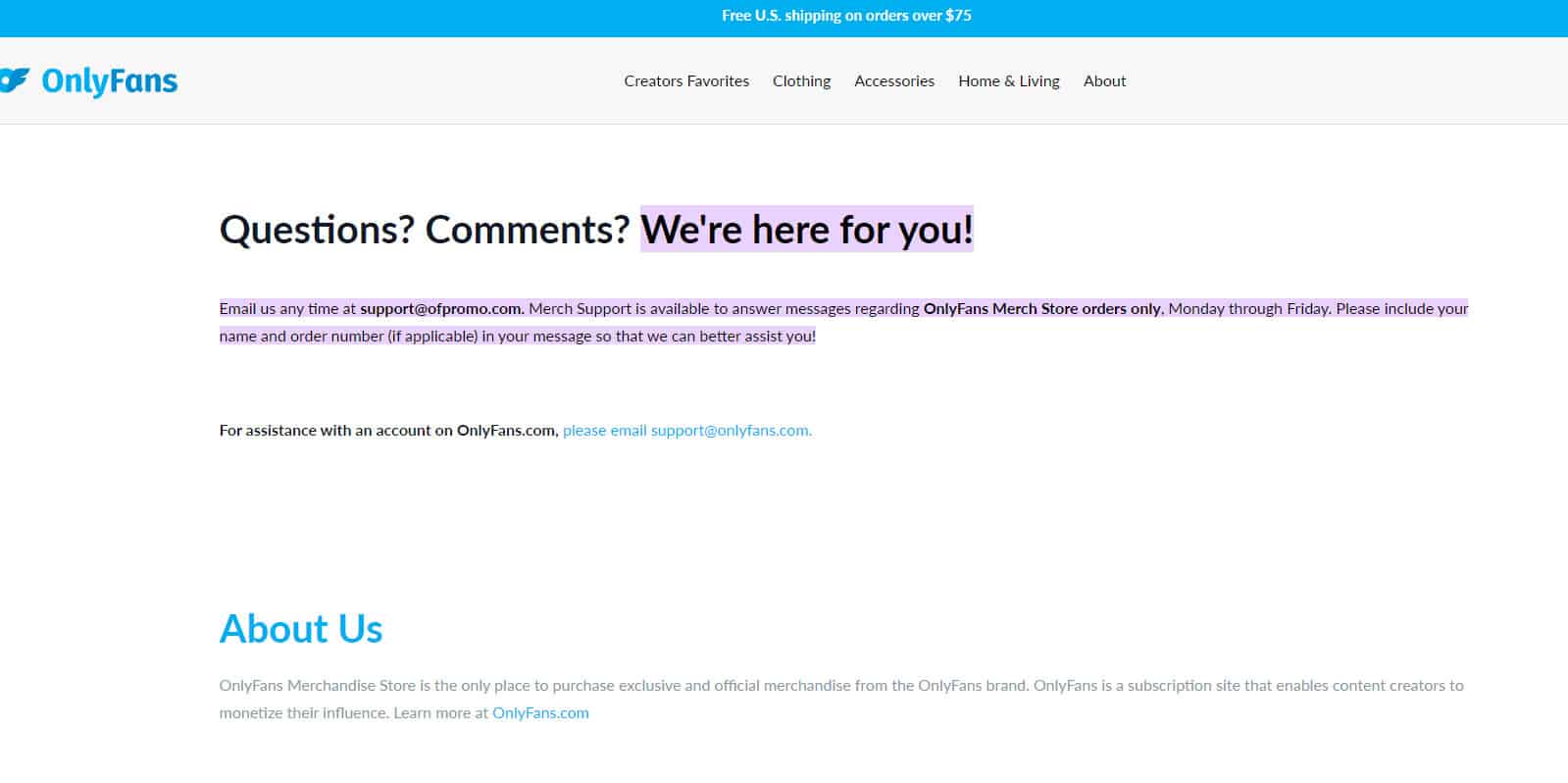Click 'OnlyFans Merch Store orders only' bold text
Image resolution: width=1568 pixels, height=783 pixels.
click(x=1041, y=309)
